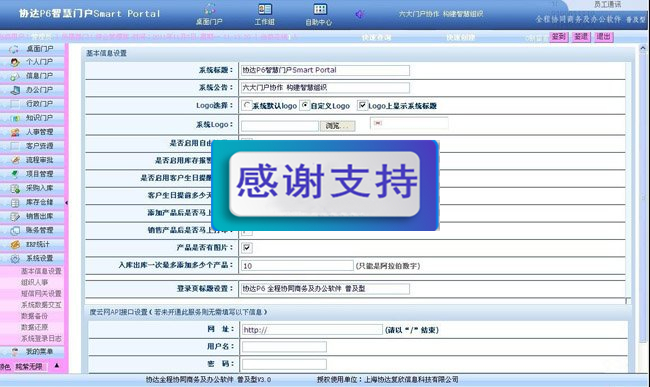The image size is (650, 387).
Task: Toggle the 产品是否有图片 checkbox
Action: click(x=247, y=248)
